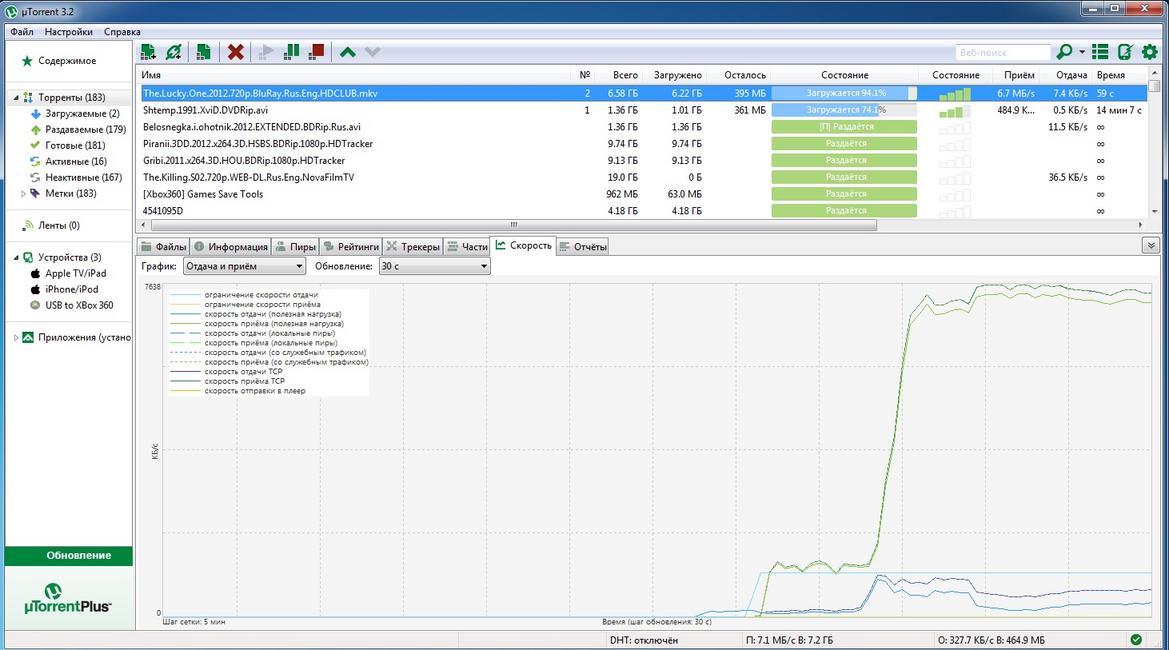Open the Обновление interval dropdown
The height and width of the screenshot is (650, 1169).
pos(435,266)
